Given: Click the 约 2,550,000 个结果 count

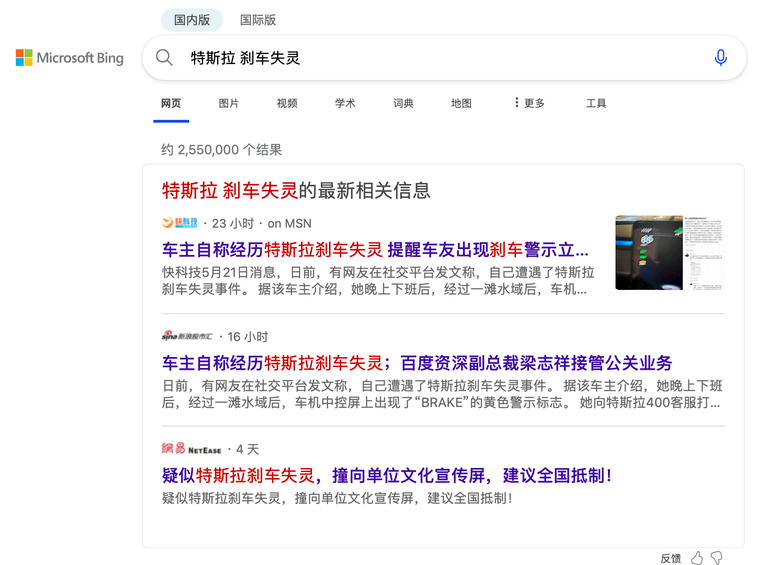Looking at the screenshot, I should pyautogui.click(x=221, y=150).
